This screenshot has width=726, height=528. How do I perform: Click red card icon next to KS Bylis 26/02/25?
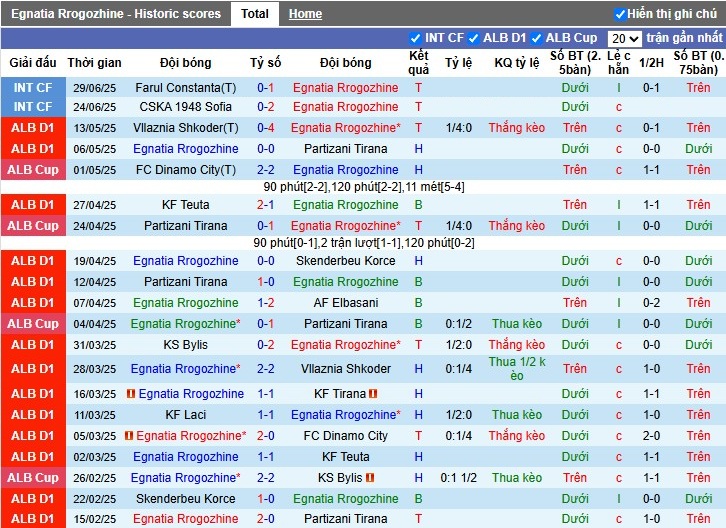[370, 478]
